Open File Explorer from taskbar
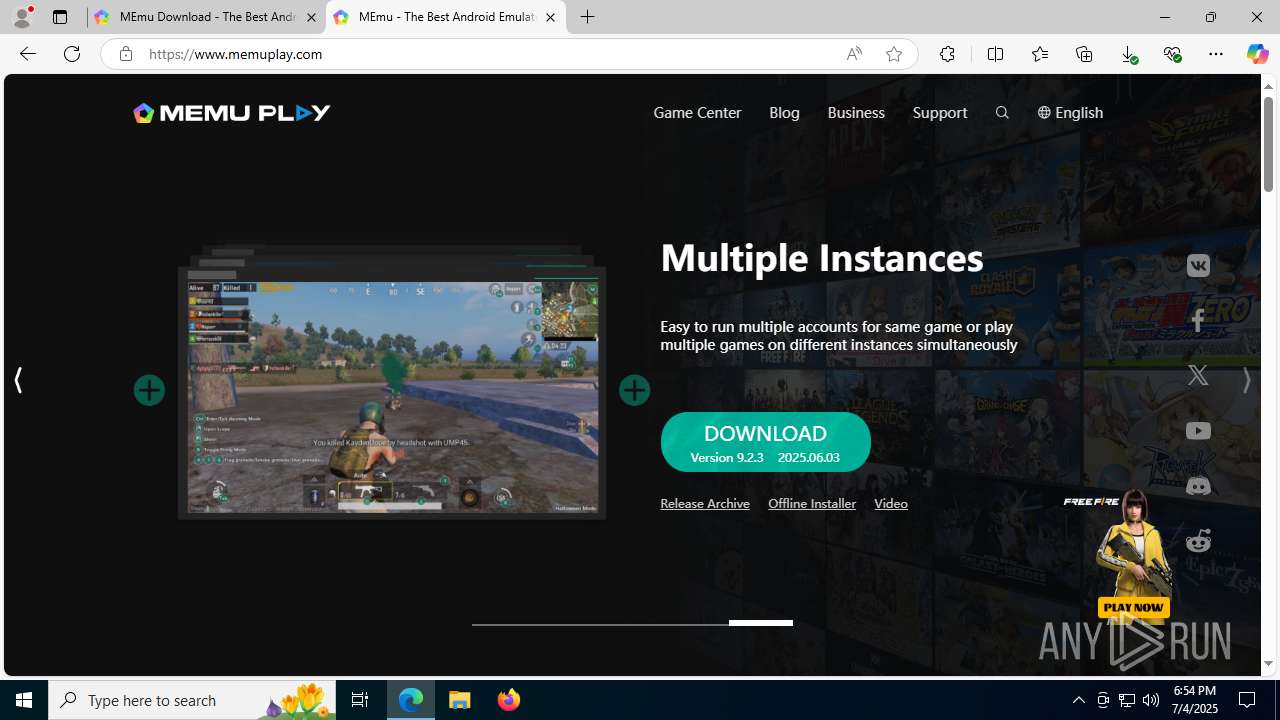This screenshot has width=1280, height=720. [460, 700]
